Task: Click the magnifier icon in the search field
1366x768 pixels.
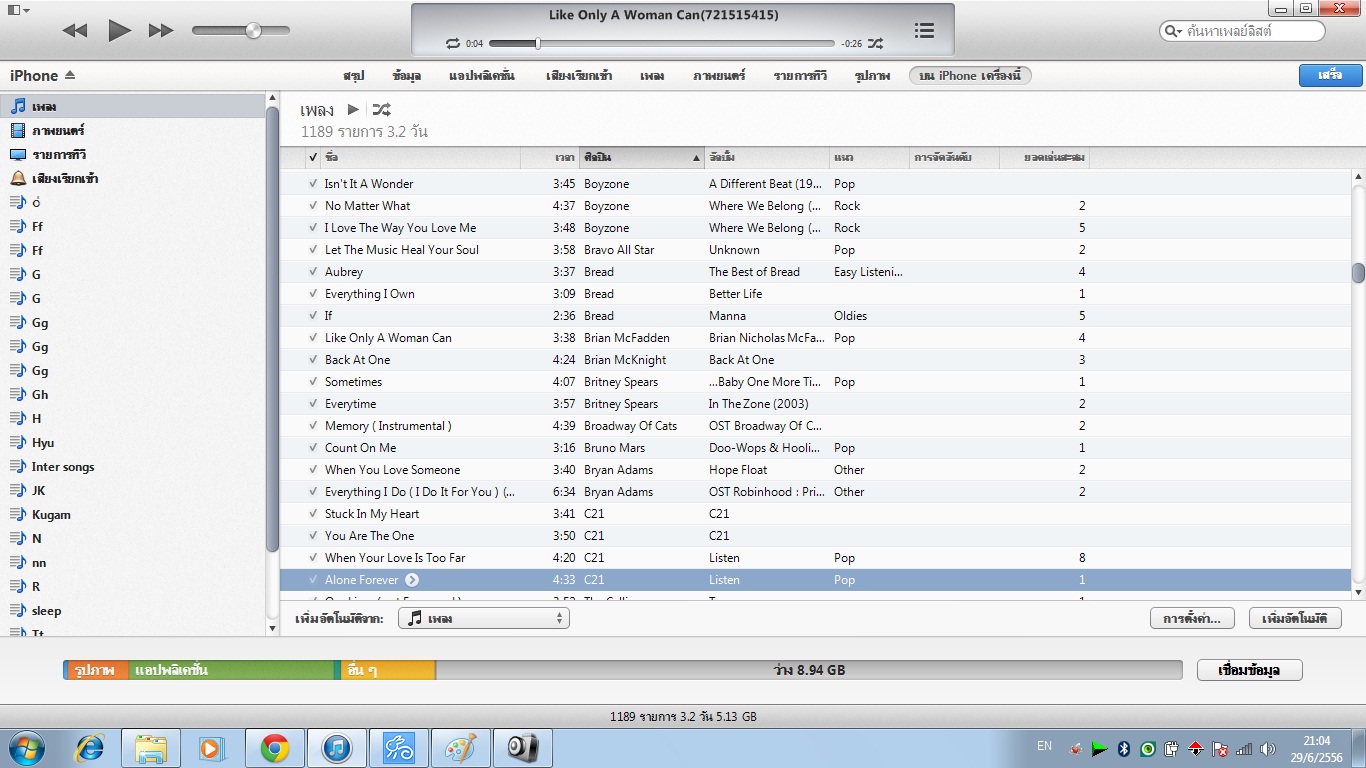Action: click(x=1173, y=32)
